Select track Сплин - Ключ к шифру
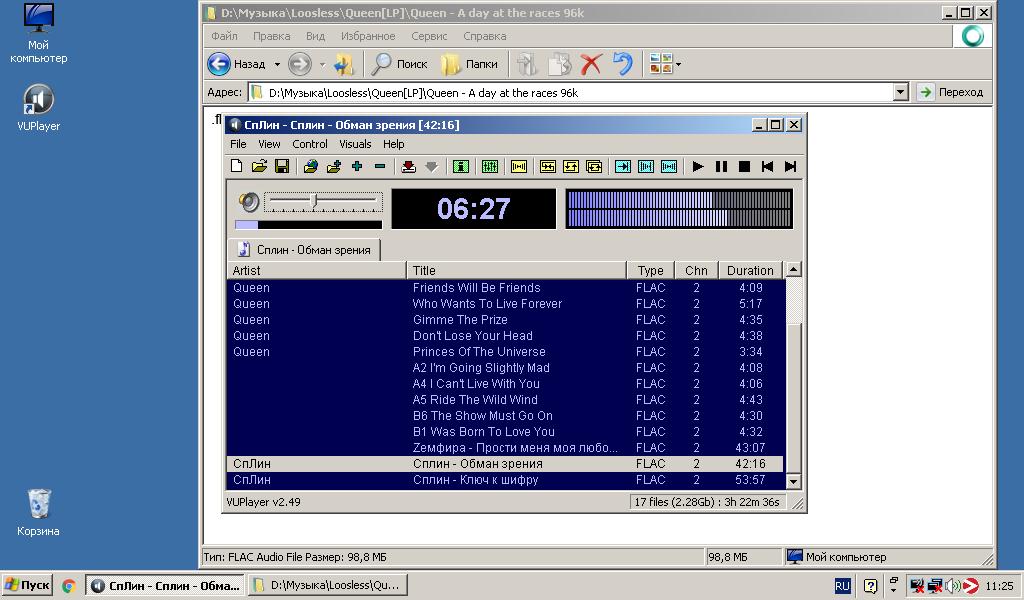This screenshot has width=1024, height=600. point(505,480)
